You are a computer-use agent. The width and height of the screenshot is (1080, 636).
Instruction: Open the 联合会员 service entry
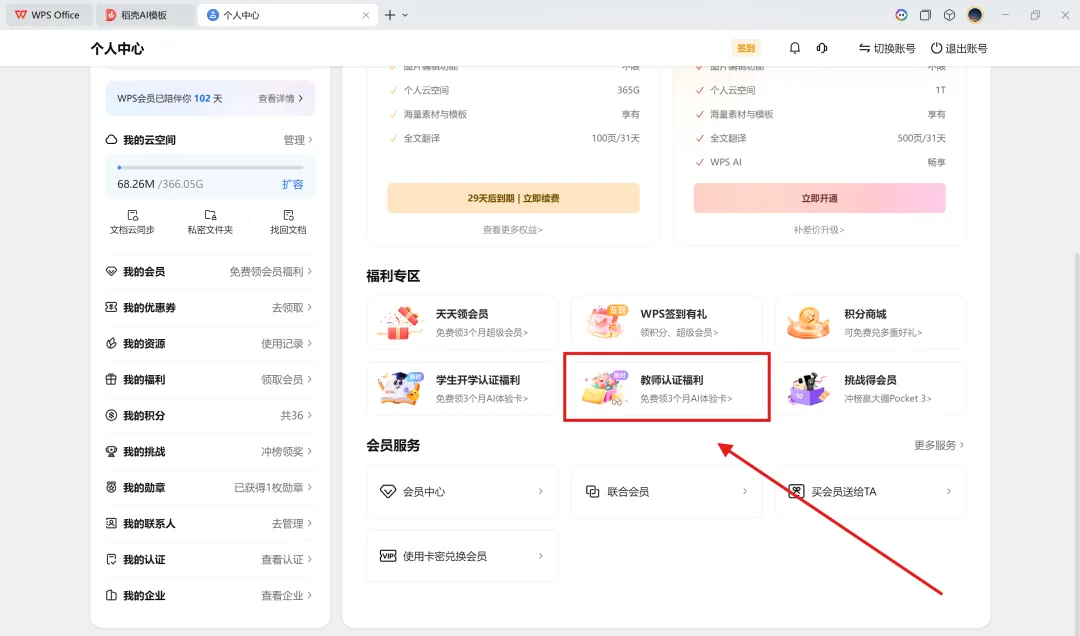(x=667, y=491)
